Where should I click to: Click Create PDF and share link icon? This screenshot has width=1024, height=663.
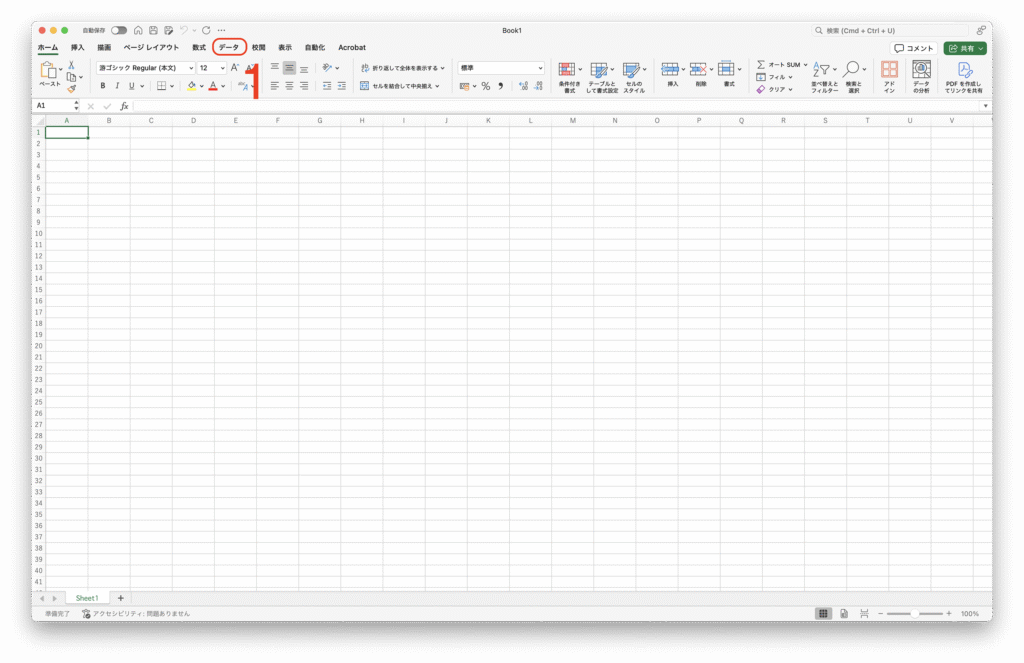point(965,70)
